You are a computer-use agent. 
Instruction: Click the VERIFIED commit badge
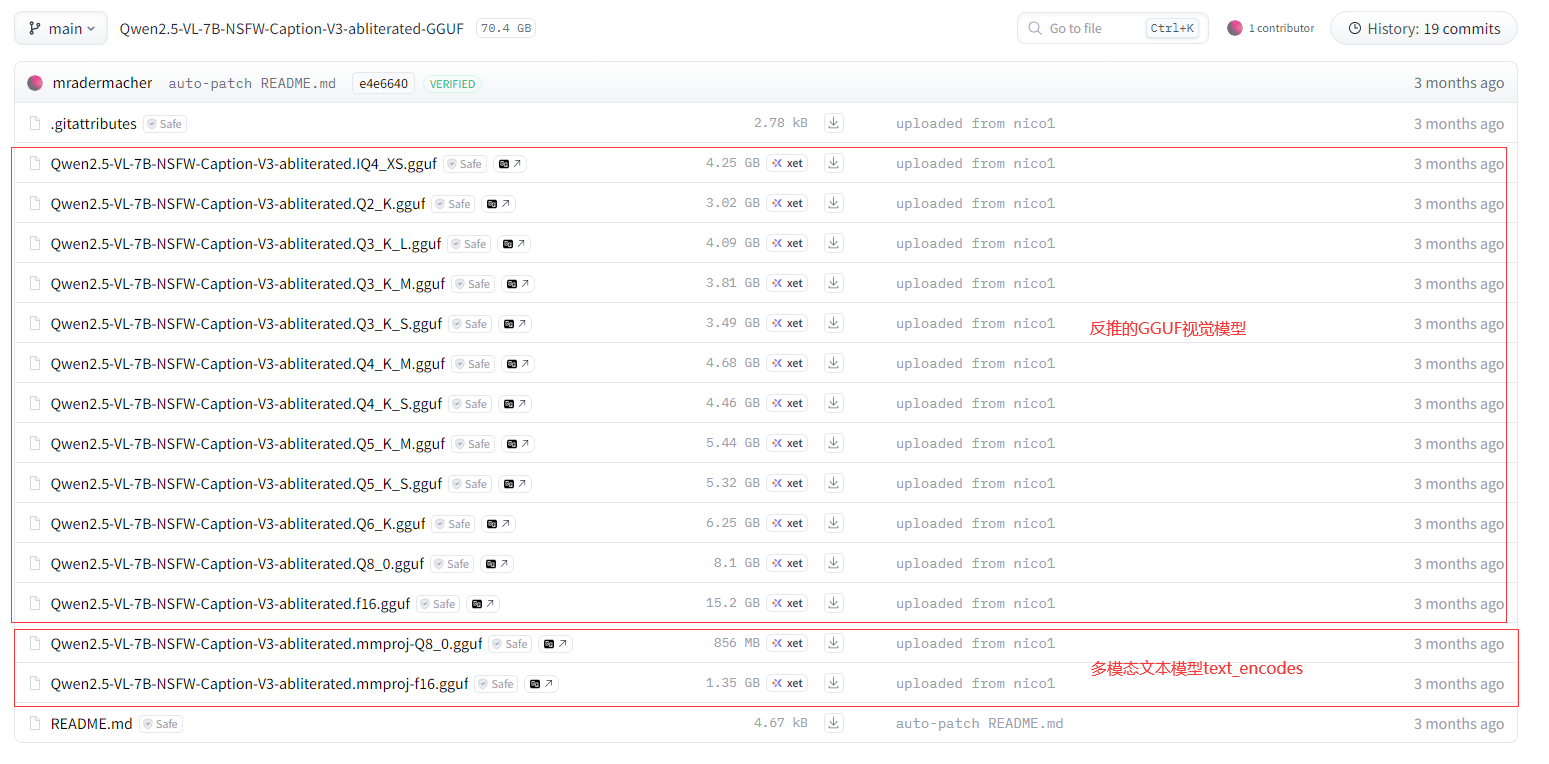(452, 84)
